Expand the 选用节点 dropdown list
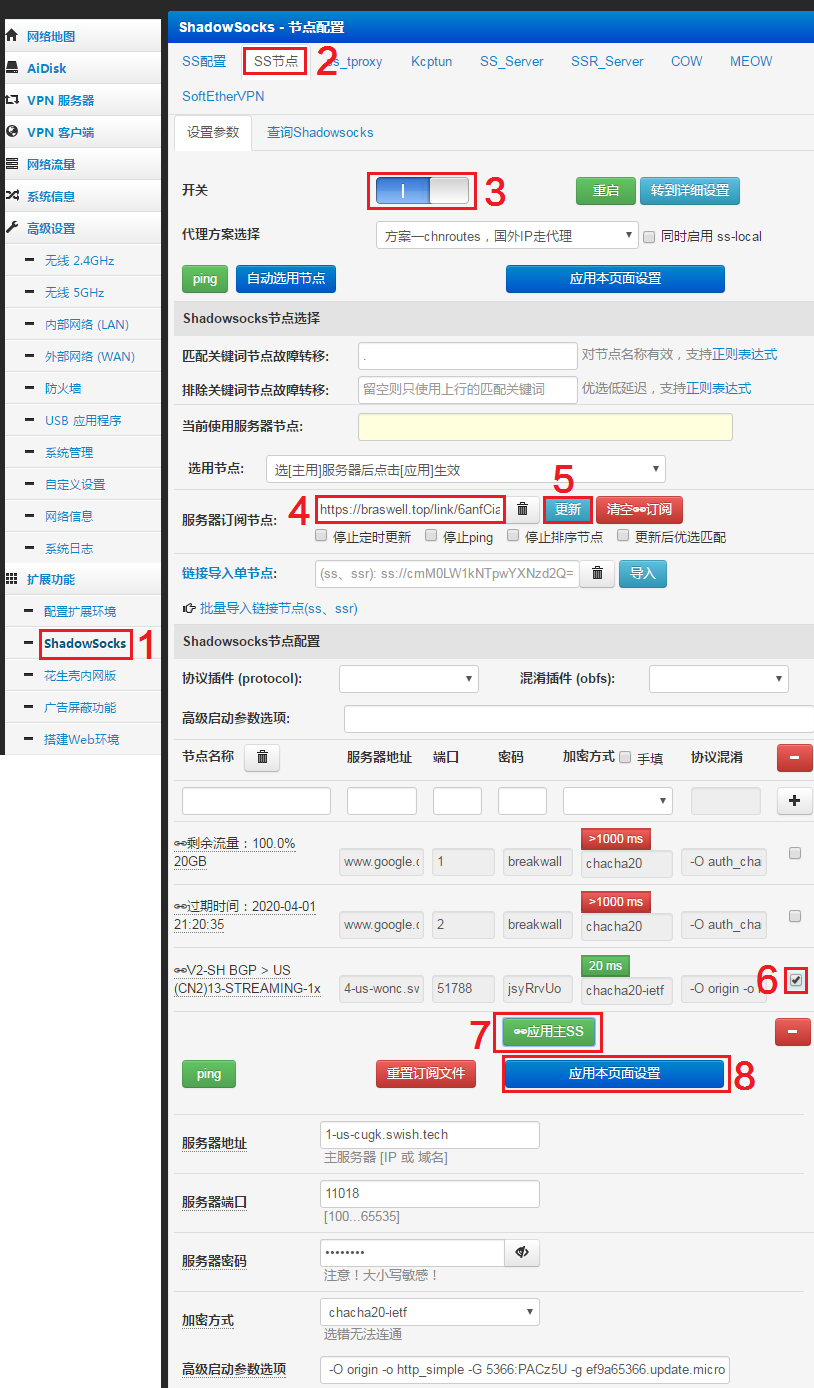 coord(466,469)
